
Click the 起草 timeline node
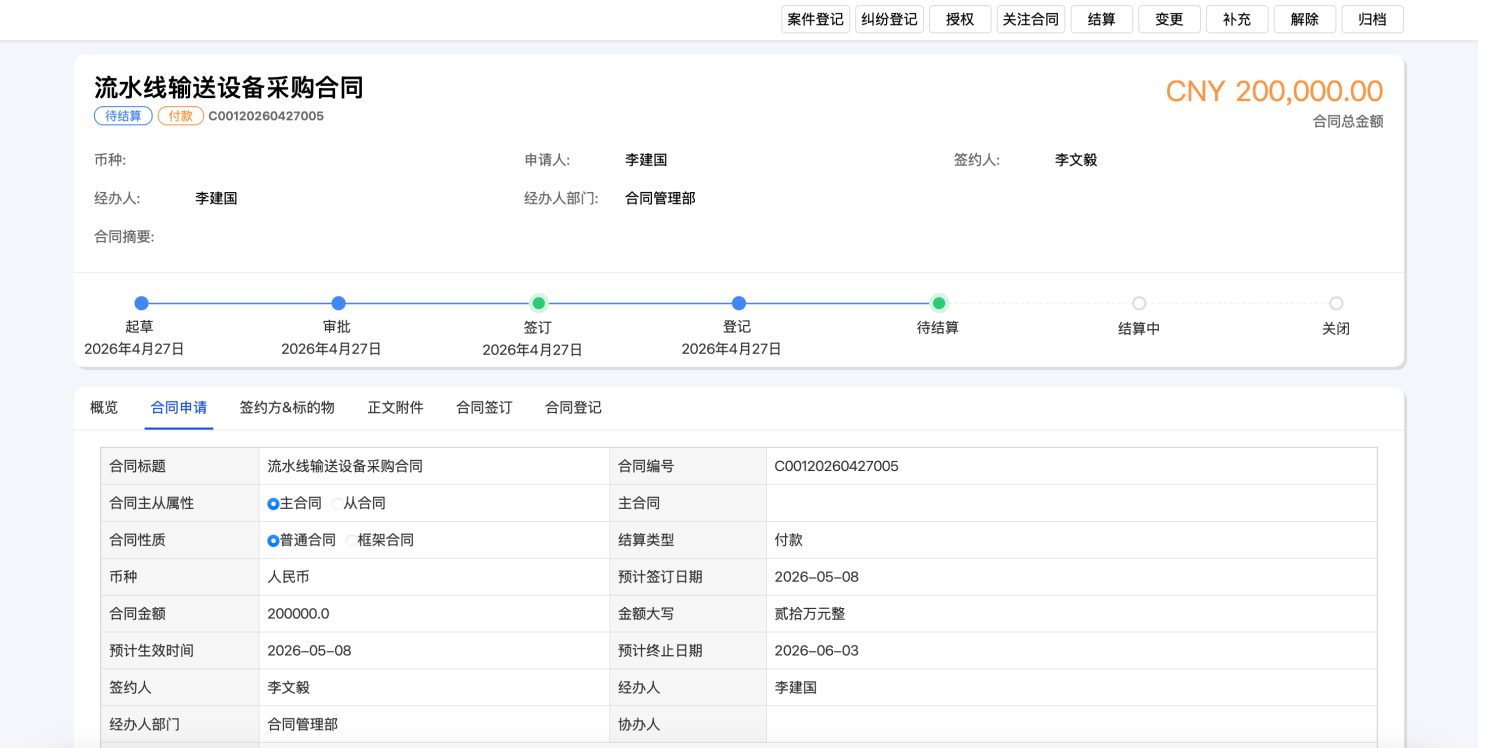(141, 303)
